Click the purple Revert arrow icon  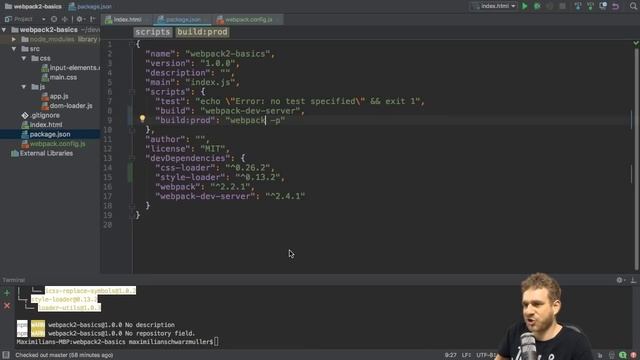coord(616,6)
